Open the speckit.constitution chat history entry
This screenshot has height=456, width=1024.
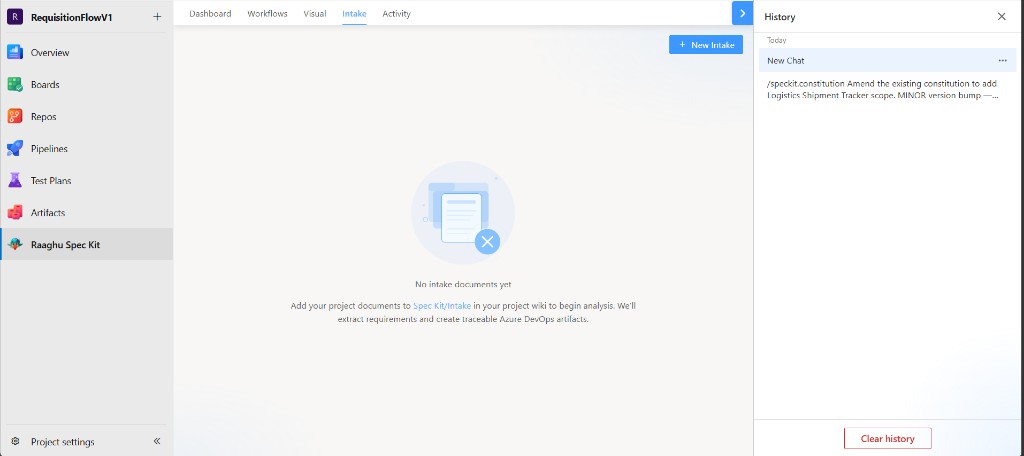click(884, 90)
